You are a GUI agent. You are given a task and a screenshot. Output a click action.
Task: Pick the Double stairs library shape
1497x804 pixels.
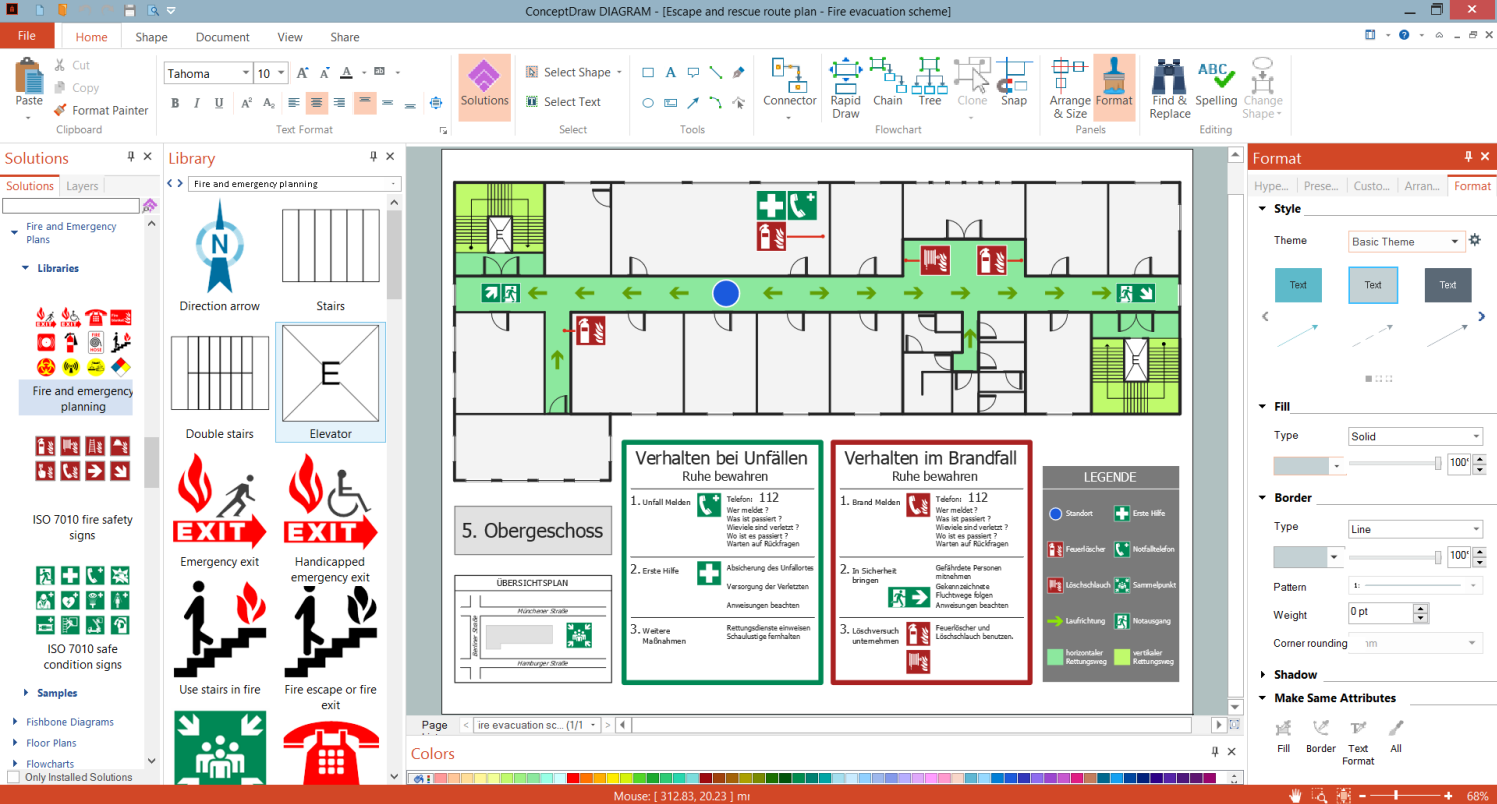(x=219, y=387)
